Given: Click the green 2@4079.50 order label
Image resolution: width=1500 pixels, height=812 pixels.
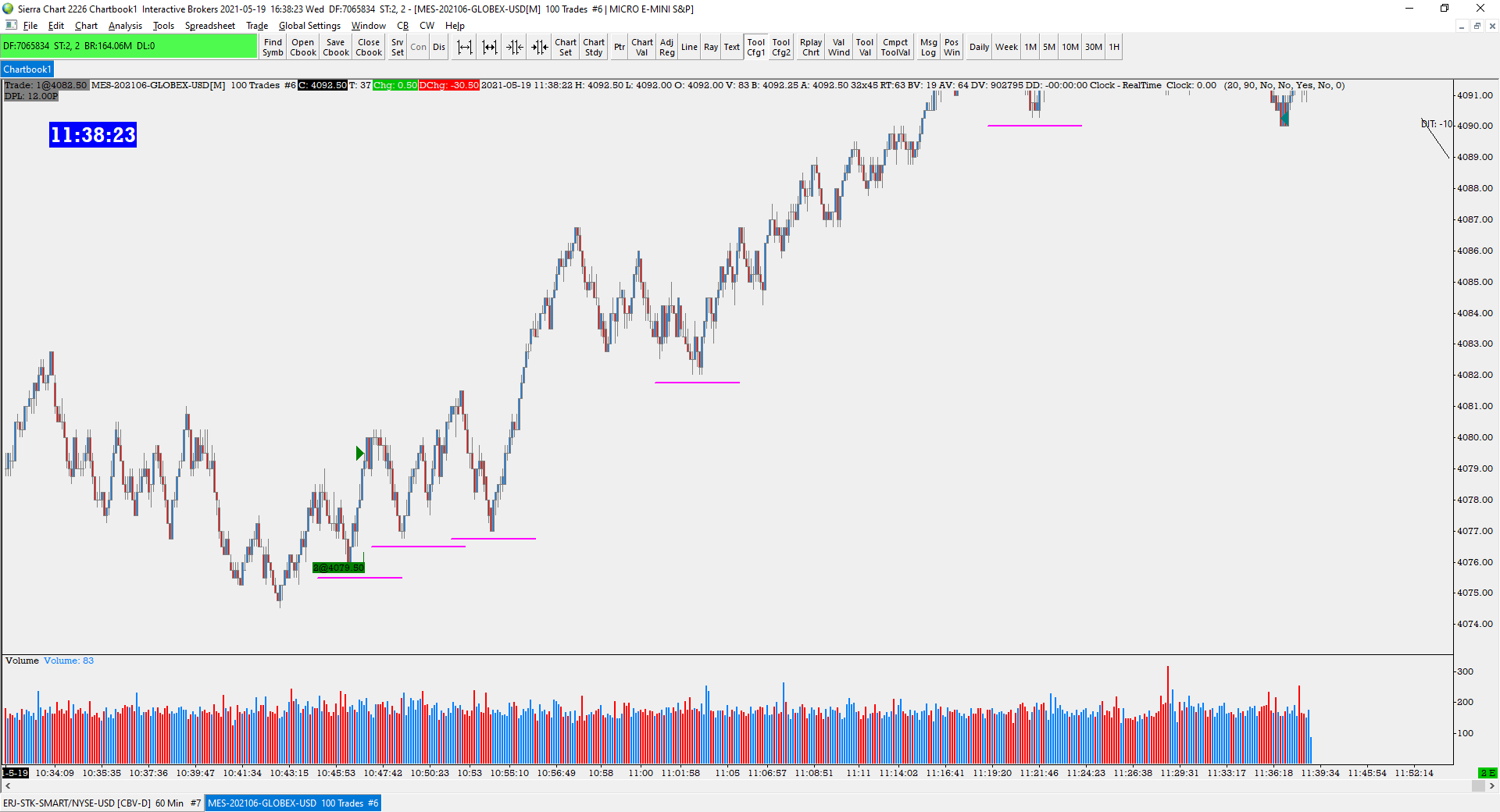Looking at the screenshot, I should [338, 568].
